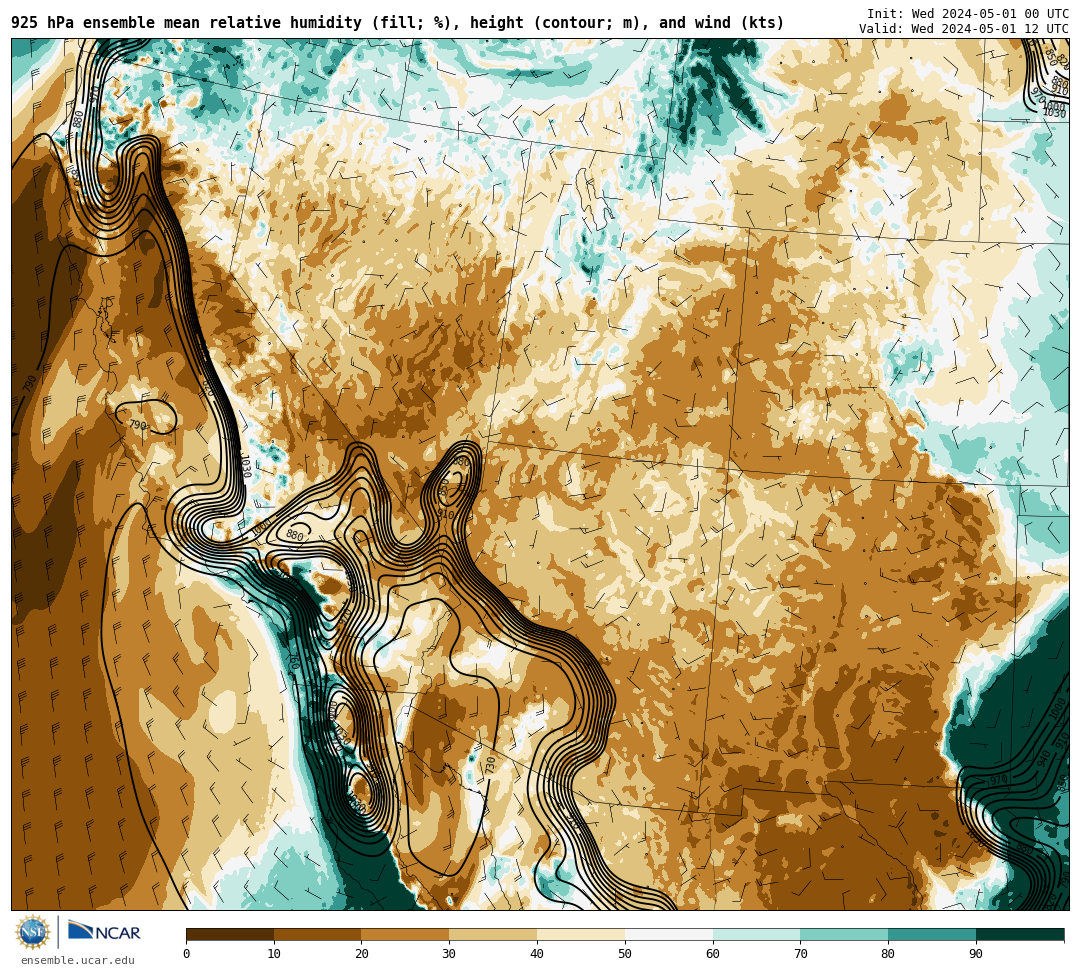Click the colorbar tick label 0

click(x=187, y=954)
